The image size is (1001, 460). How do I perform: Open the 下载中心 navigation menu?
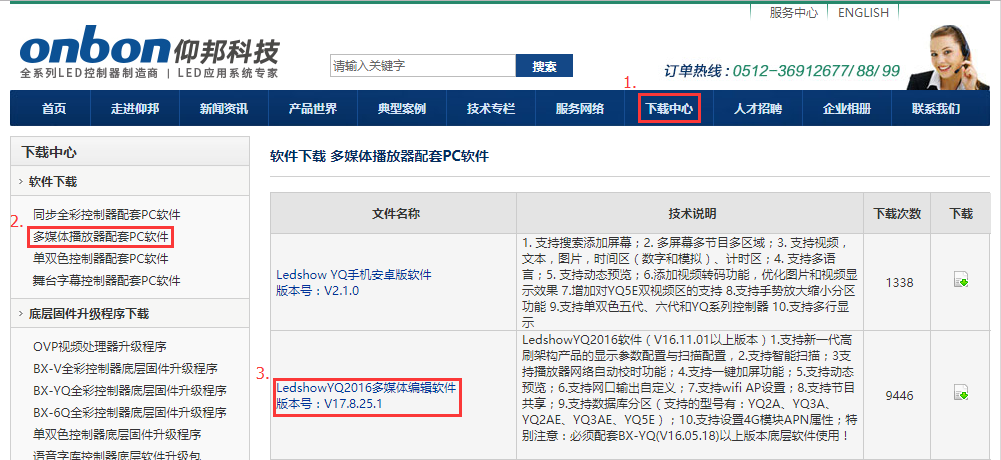coord(669,109)
